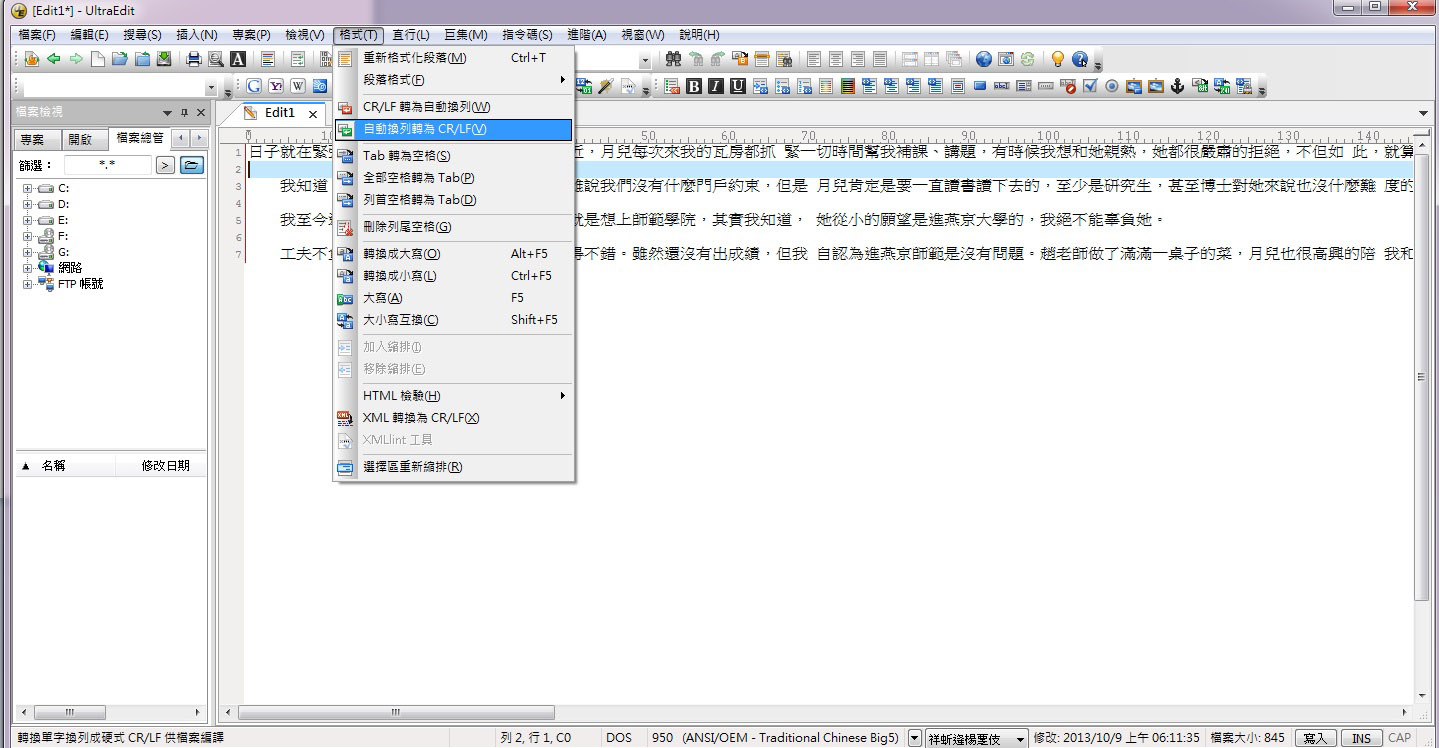Toggle the INS insert mode indicator

[x=1361, y=738]
